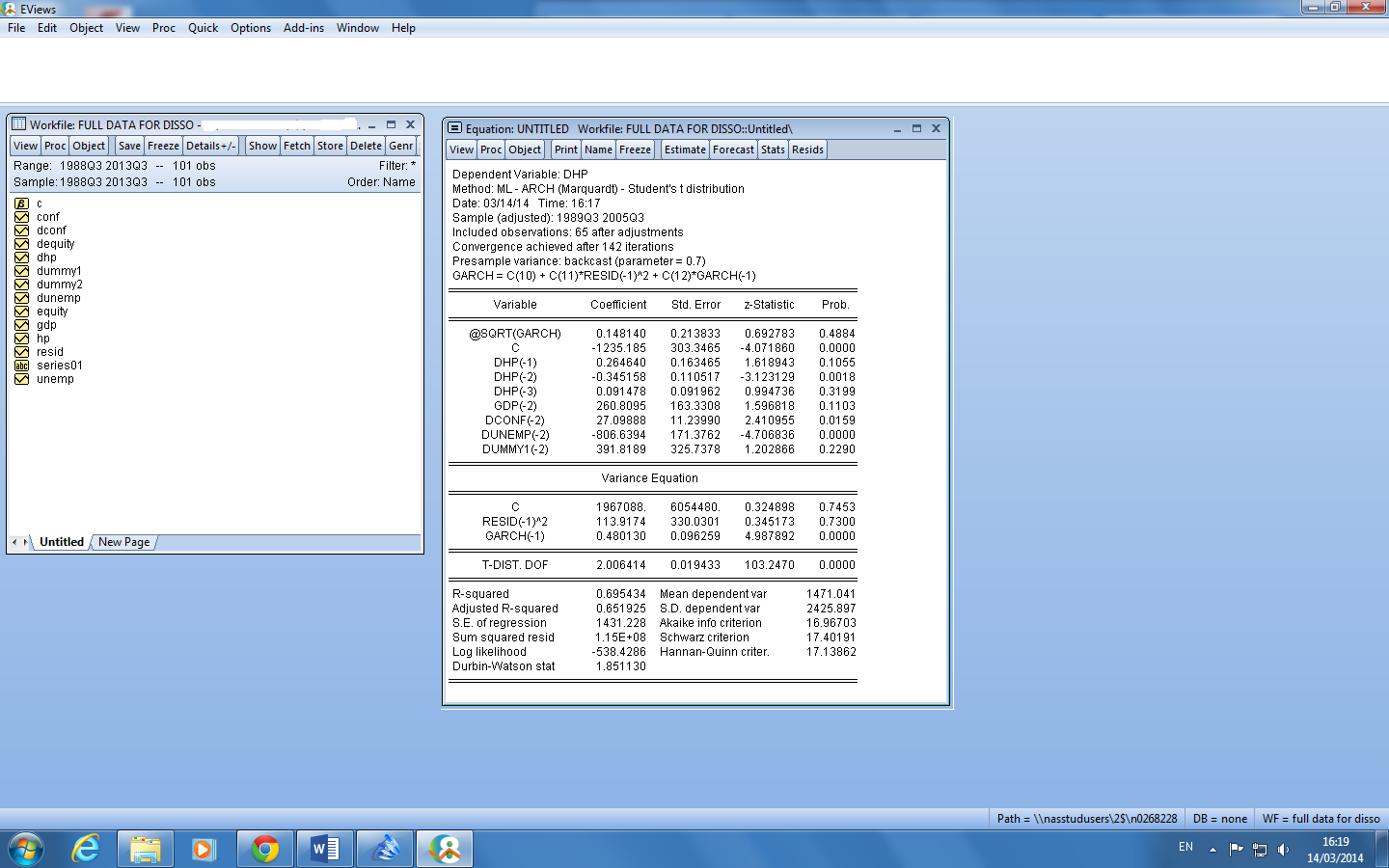Open the File menu

[16, 28]
